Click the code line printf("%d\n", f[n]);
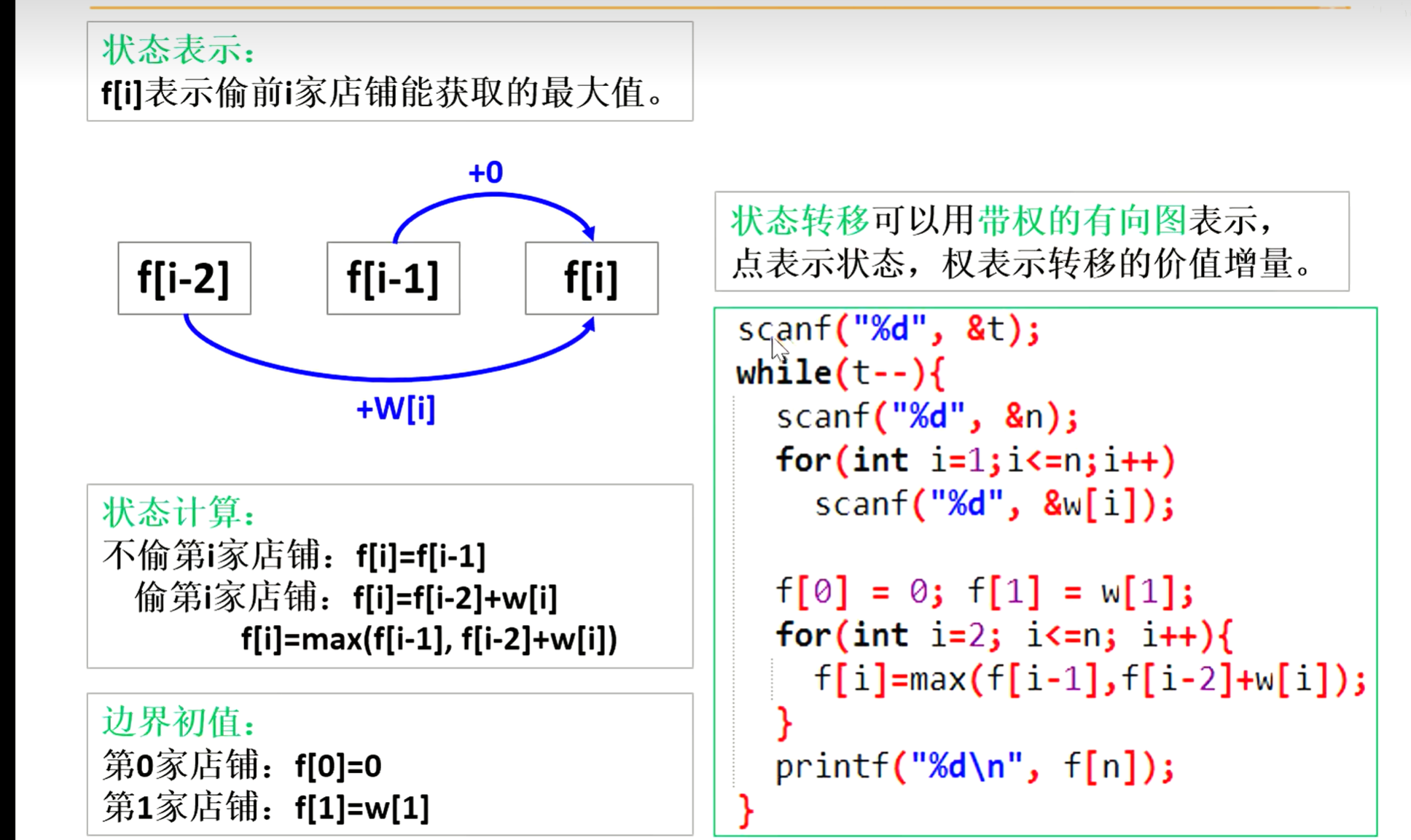1411x840 pixels. pyautogui.click(x=975, y=766)
